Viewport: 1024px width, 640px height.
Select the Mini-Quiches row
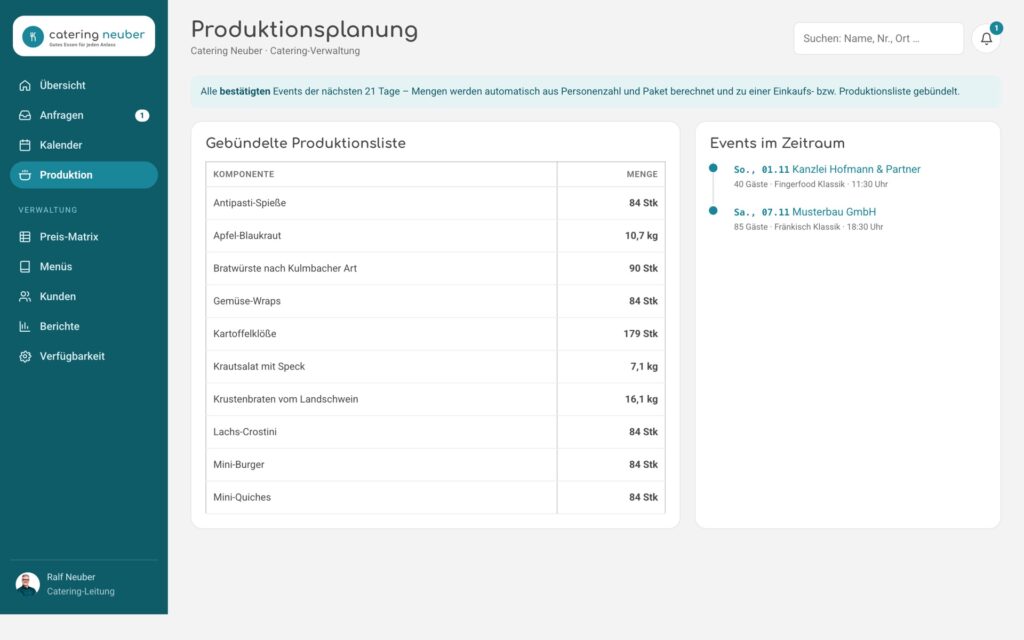click(435, 497)
